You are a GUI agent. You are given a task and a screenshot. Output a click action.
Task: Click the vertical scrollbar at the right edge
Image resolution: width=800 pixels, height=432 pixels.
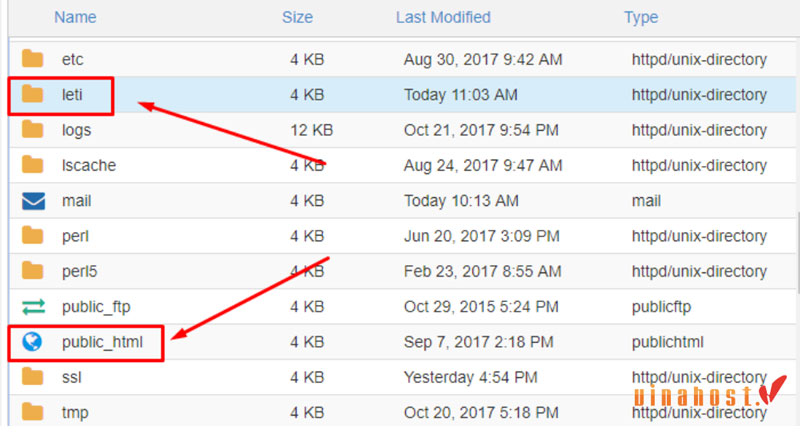point(797,252)
